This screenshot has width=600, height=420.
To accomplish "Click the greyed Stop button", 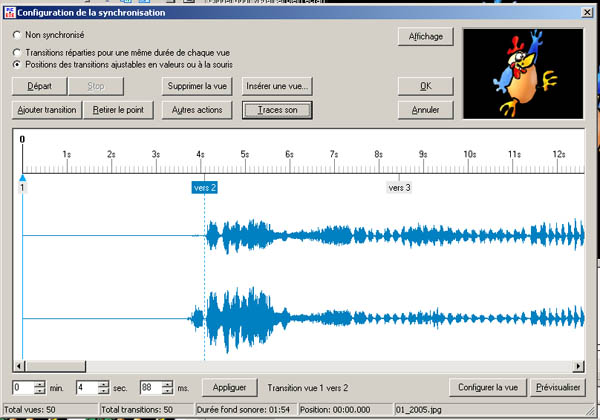I will click(96, 86).
